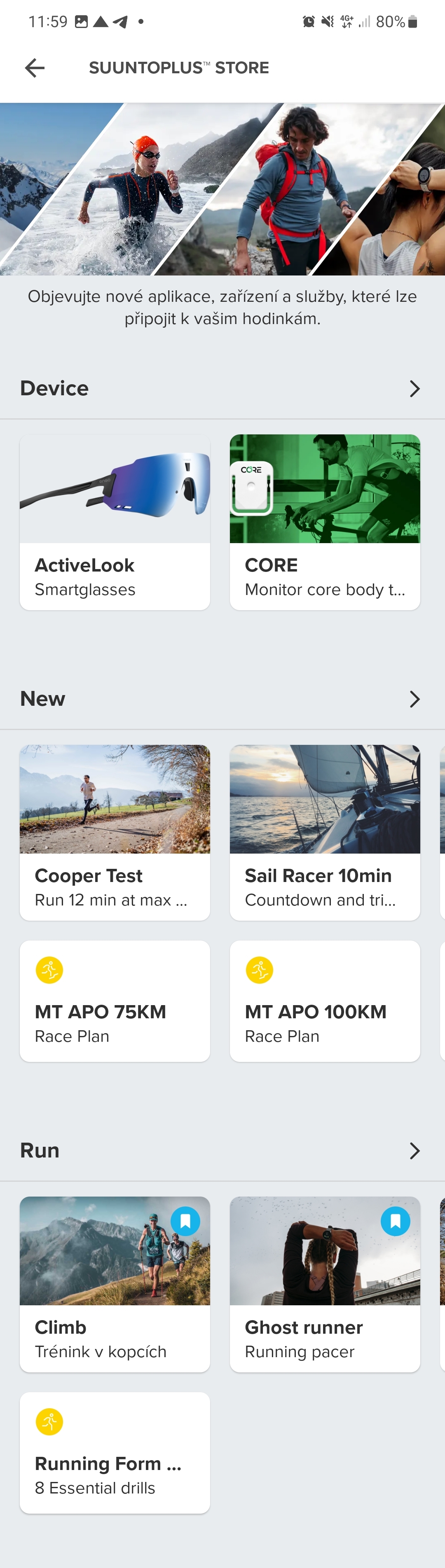Tap the running icon on MT APO 100KM
This screenshot has height=1568, width=445.
click(259, 970)
